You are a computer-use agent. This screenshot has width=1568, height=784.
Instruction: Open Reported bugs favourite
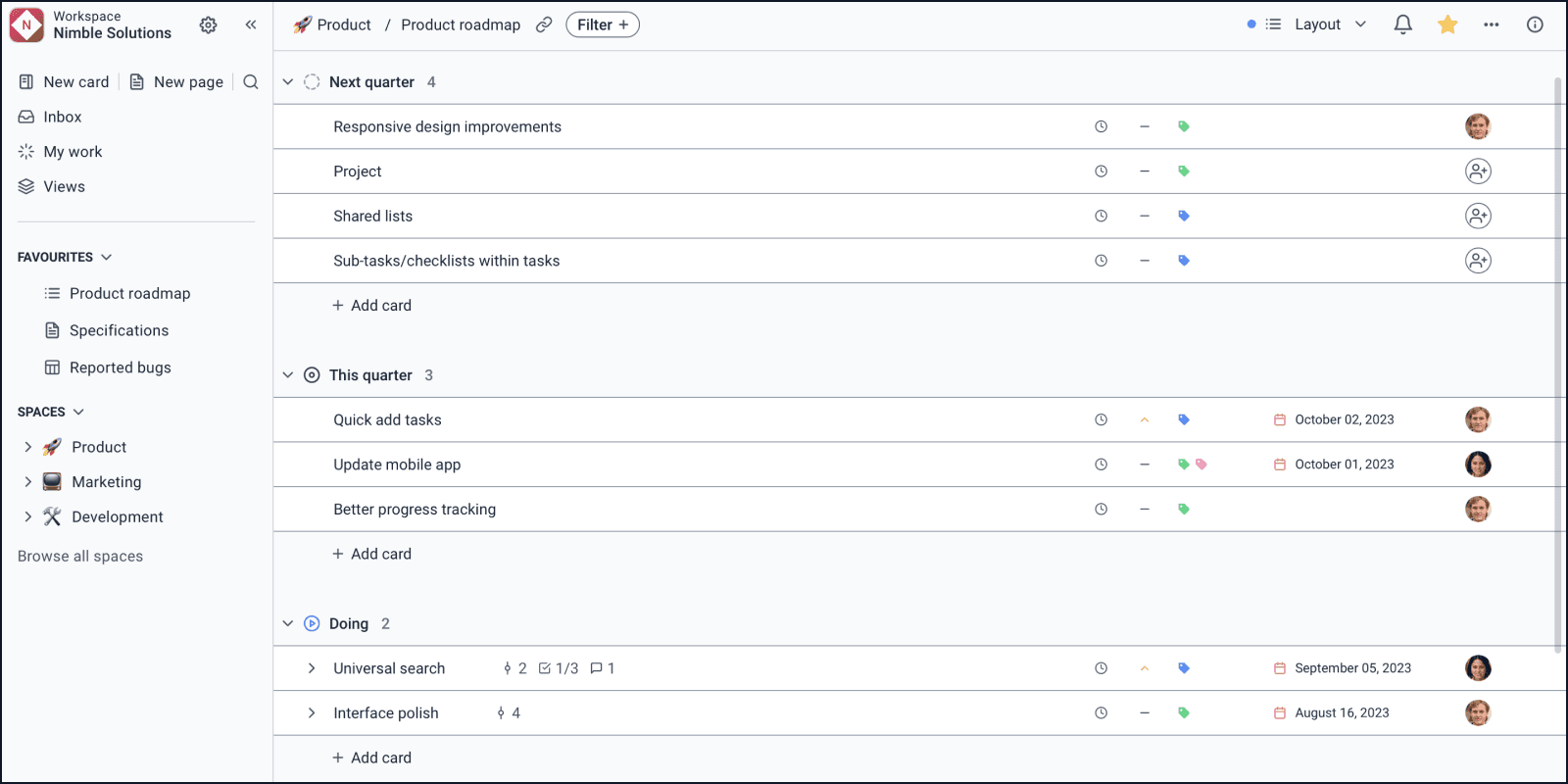108,367
